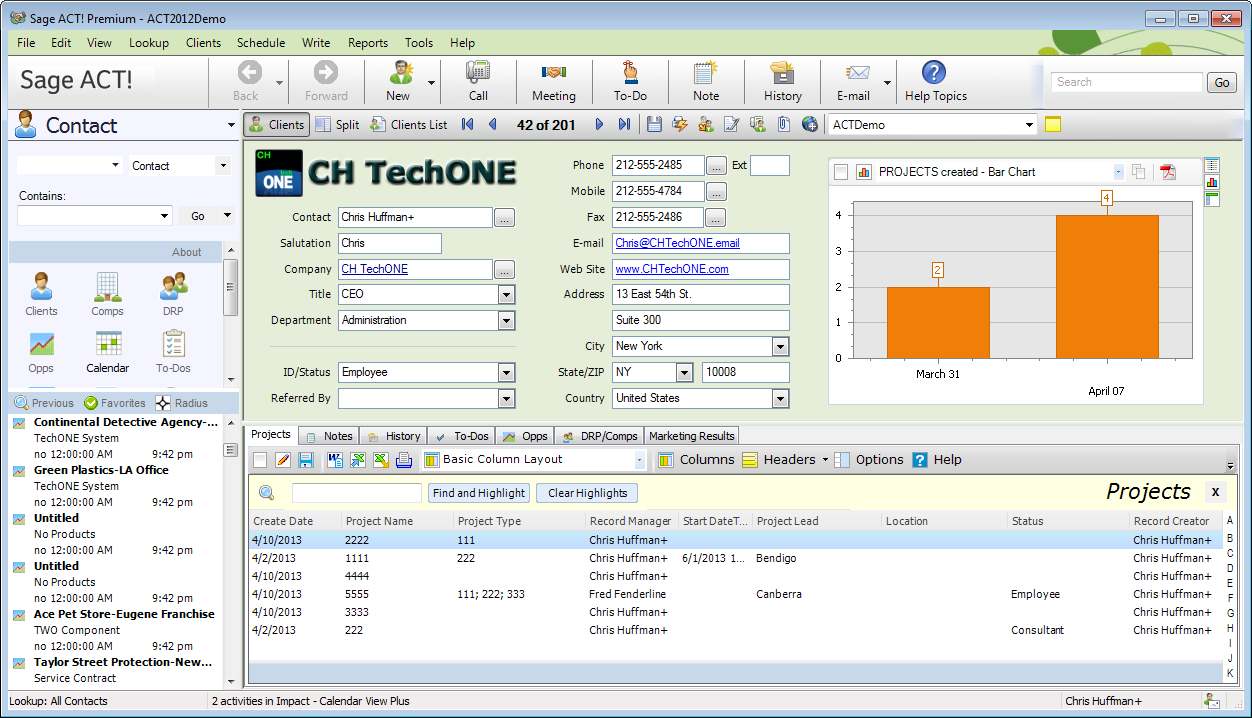This screenshot has width=1252, height=718.
Task: Save the contact with the floppy disk icon
Action: [x=654, y=124]
